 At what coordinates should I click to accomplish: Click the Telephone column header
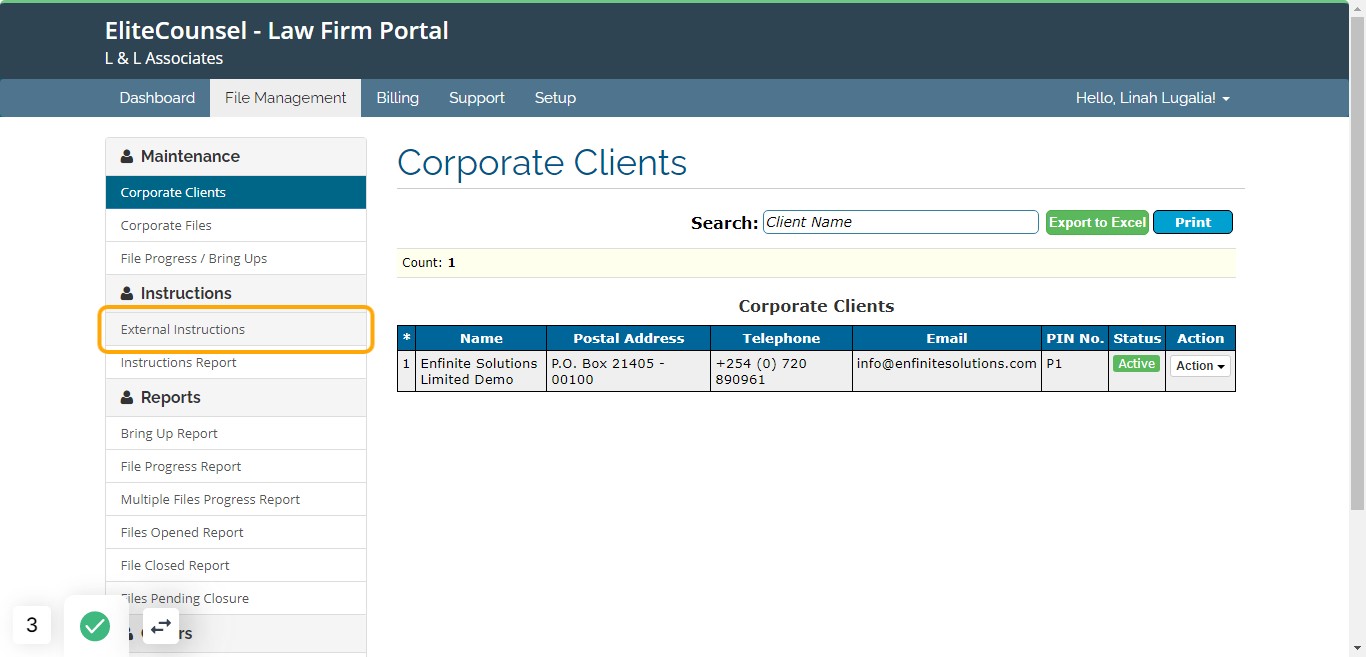pyautogui.click(x=781, y=338)
